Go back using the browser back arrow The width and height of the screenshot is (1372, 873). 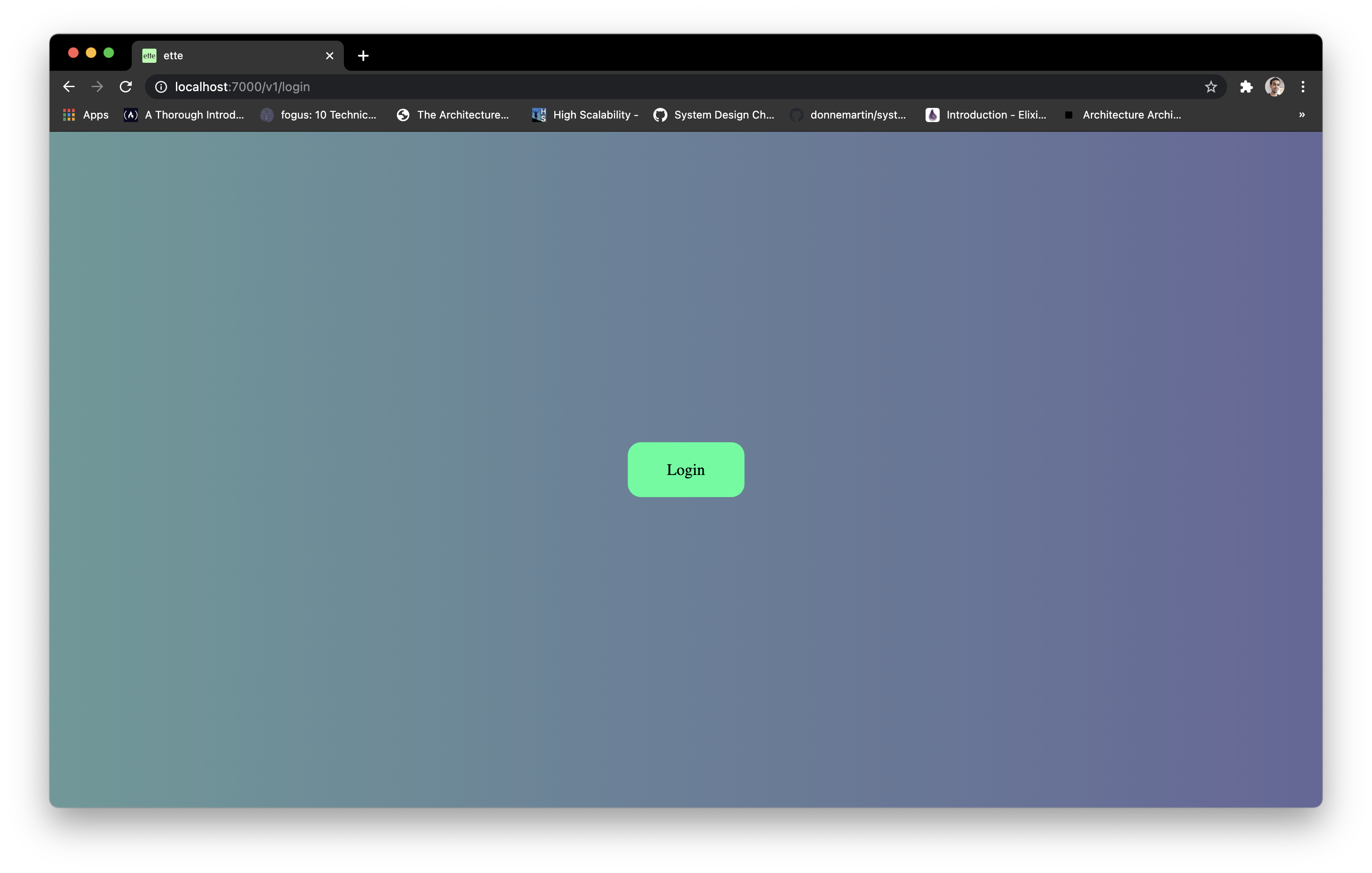(69, 87)
